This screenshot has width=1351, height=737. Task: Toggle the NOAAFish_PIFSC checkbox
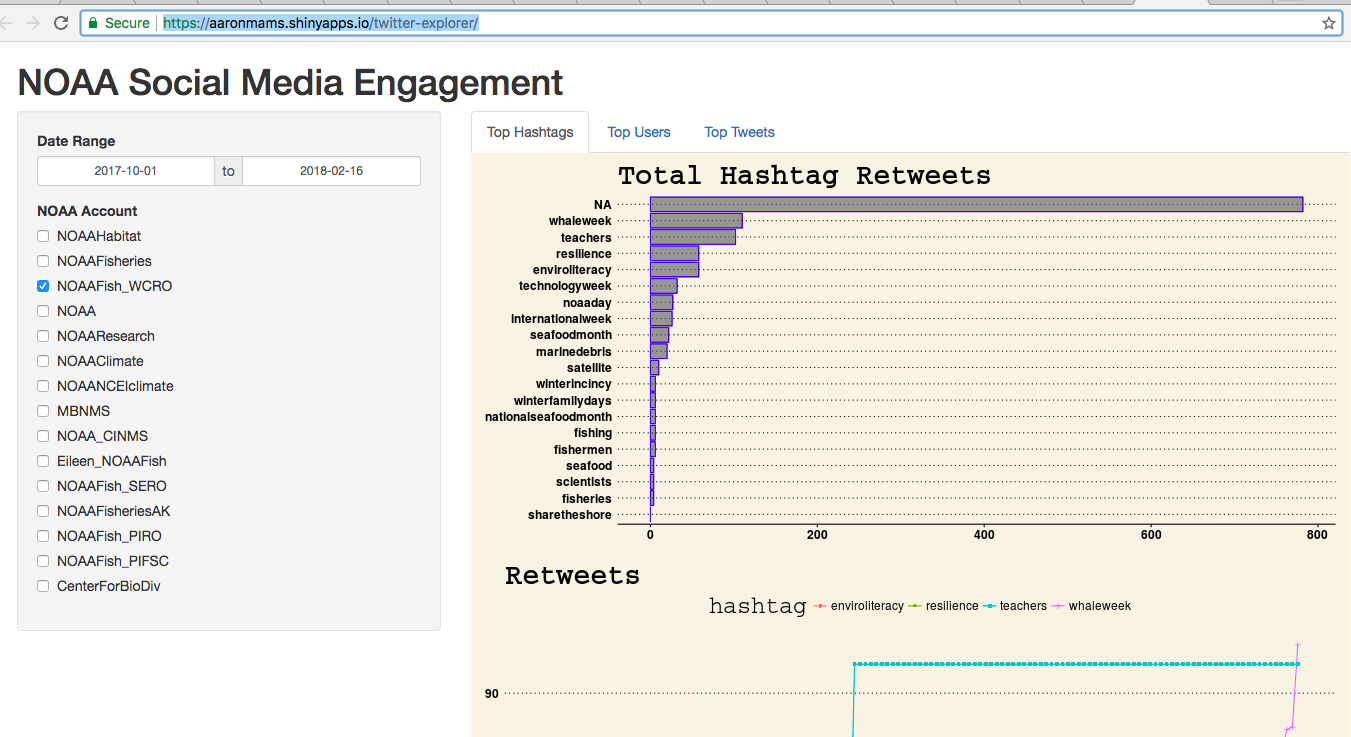(x=43, y=561)
